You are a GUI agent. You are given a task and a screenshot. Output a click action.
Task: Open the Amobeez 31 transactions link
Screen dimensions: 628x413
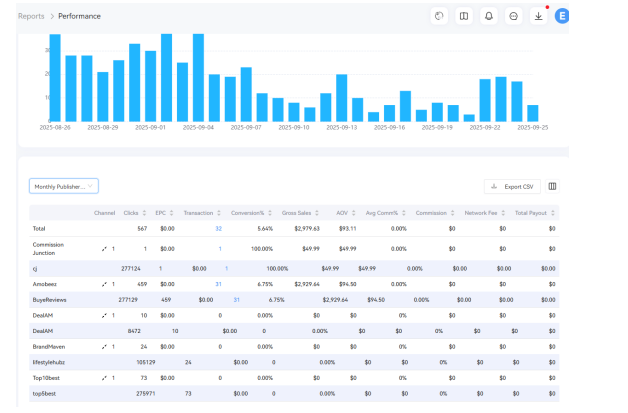[x=218, y=284]
